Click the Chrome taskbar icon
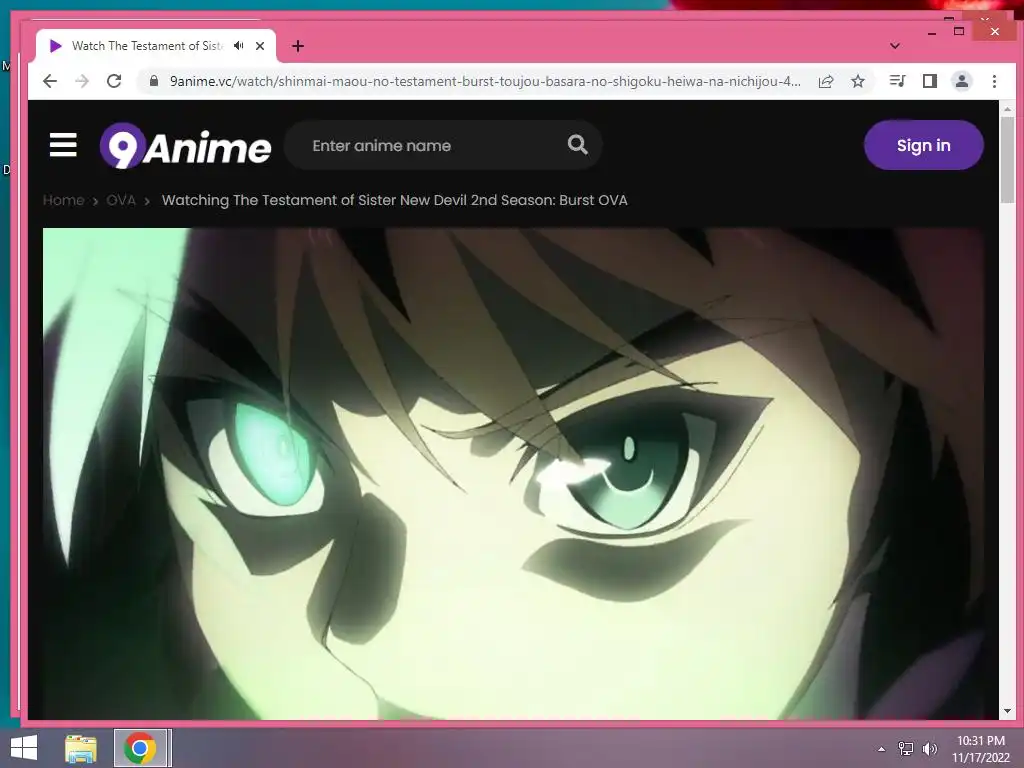The width and height of the screenshot is (1024, 768). [x=140, y=748]
